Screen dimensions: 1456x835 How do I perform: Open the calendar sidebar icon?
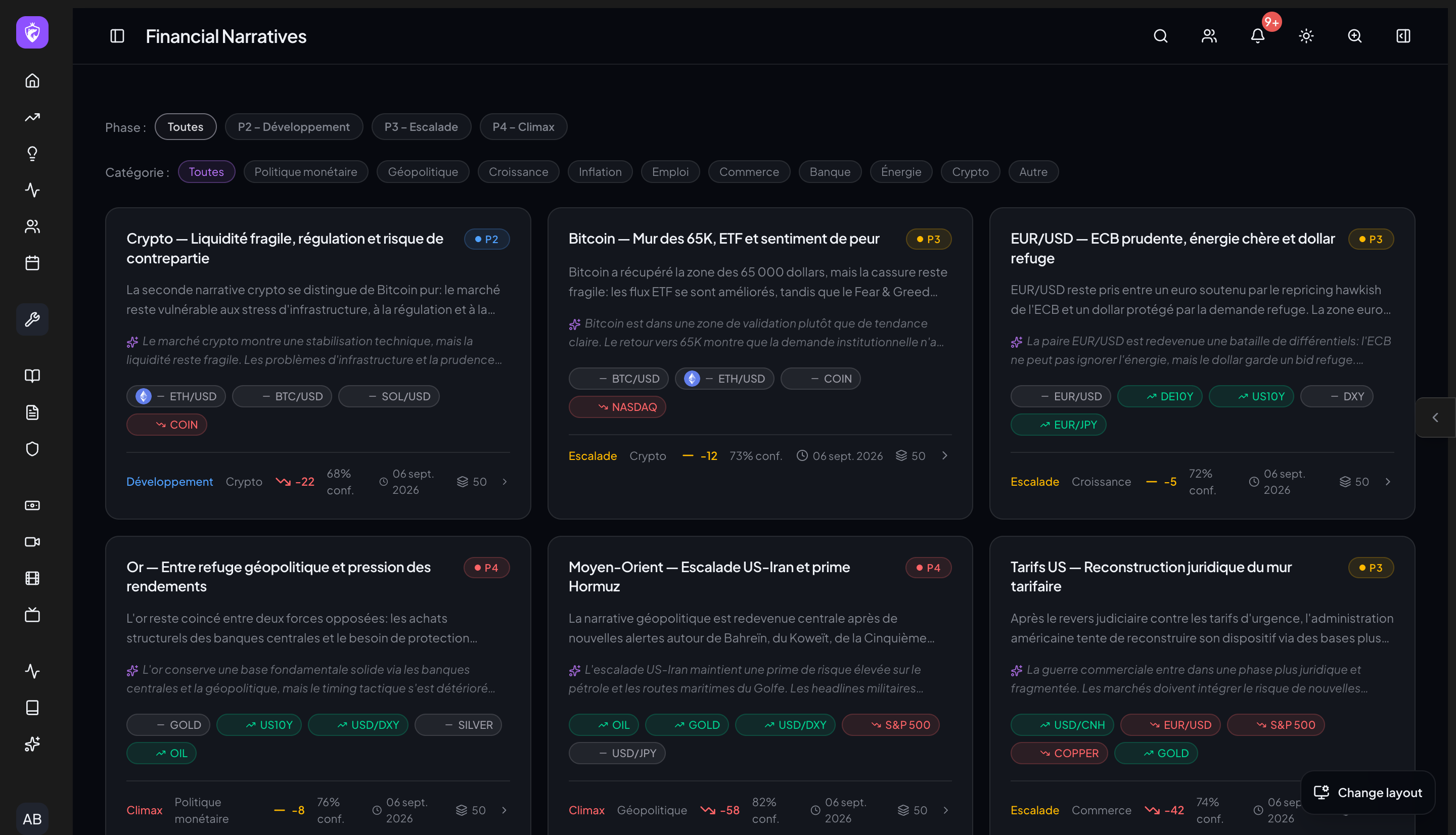click(32, 263)
